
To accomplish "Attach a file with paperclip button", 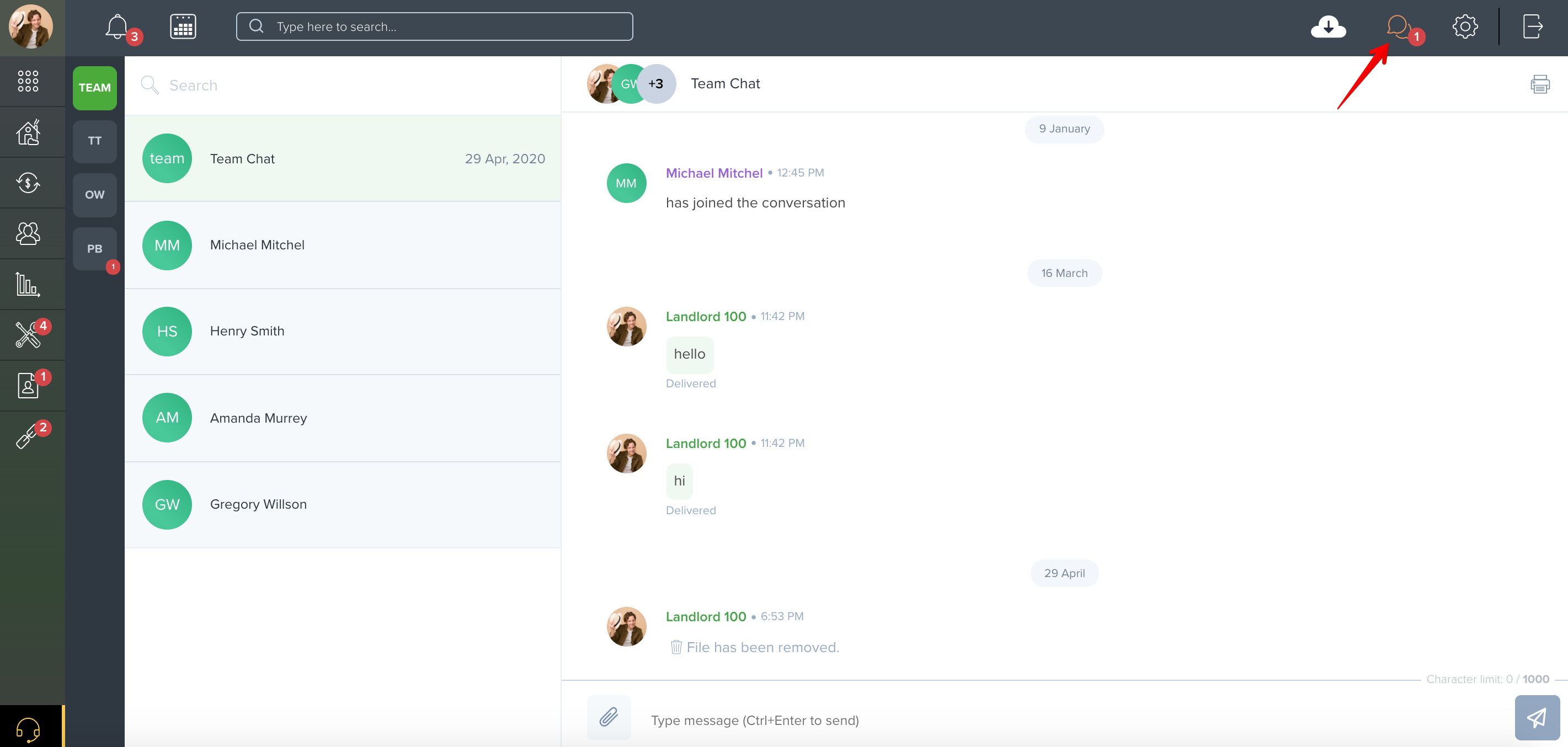I will tap(609, 717).
